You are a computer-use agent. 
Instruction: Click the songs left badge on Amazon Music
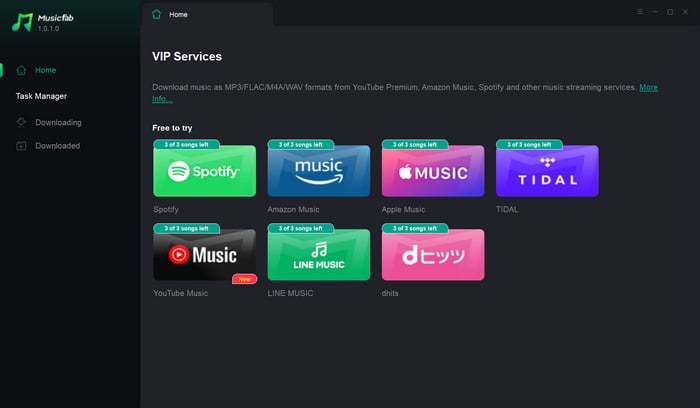301,144
